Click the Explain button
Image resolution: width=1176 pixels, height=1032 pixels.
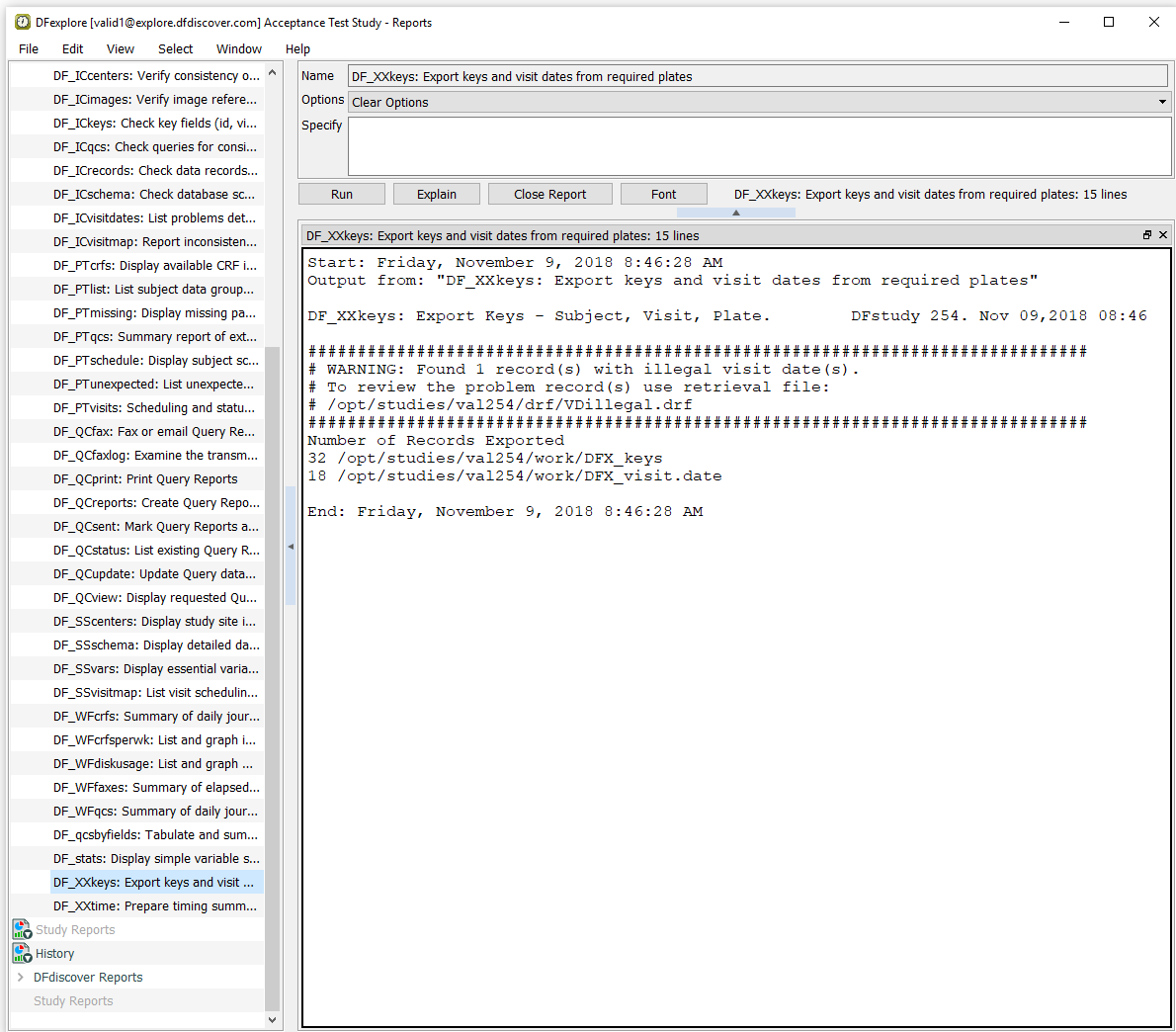(x=436, y=195)
